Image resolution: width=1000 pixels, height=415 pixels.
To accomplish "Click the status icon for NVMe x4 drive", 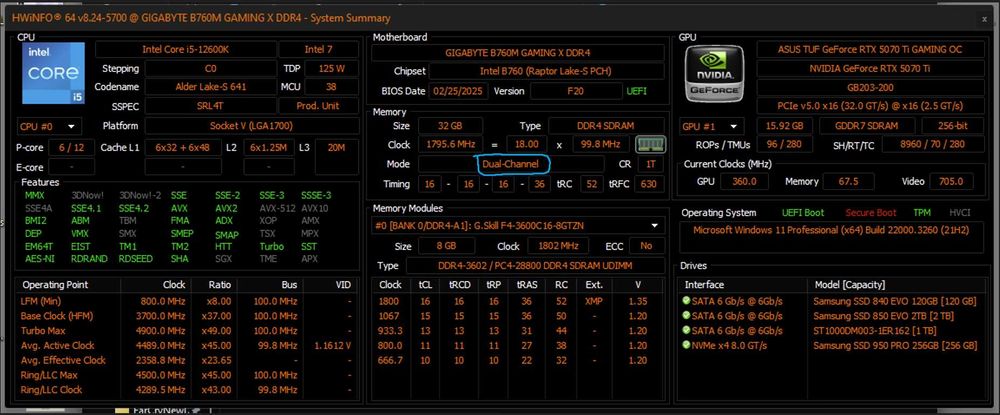I will click(x=686, y=346).
